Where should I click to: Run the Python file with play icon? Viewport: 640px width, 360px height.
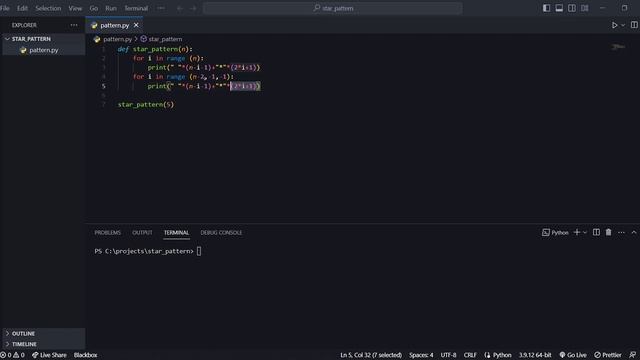[x=614, y=25]
